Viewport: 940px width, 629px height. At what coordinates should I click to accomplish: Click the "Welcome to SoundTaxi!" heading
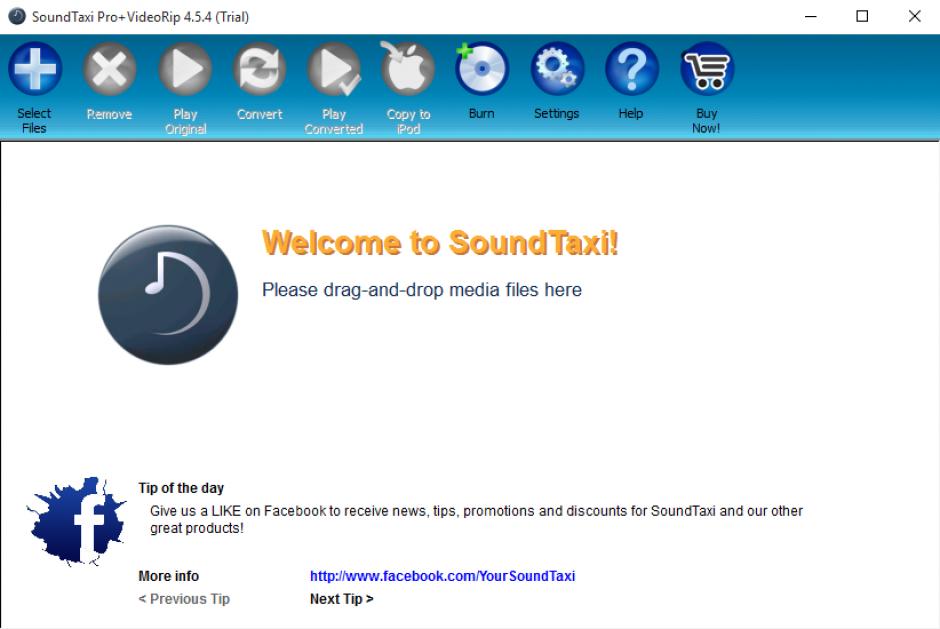click(x=440, y=243)
